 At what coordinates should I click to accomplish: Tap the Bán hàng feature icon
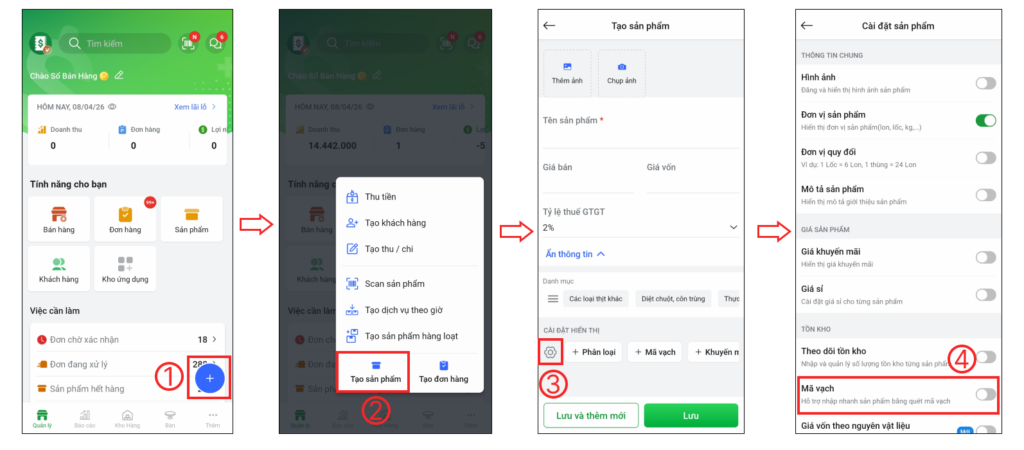(59, 219)
